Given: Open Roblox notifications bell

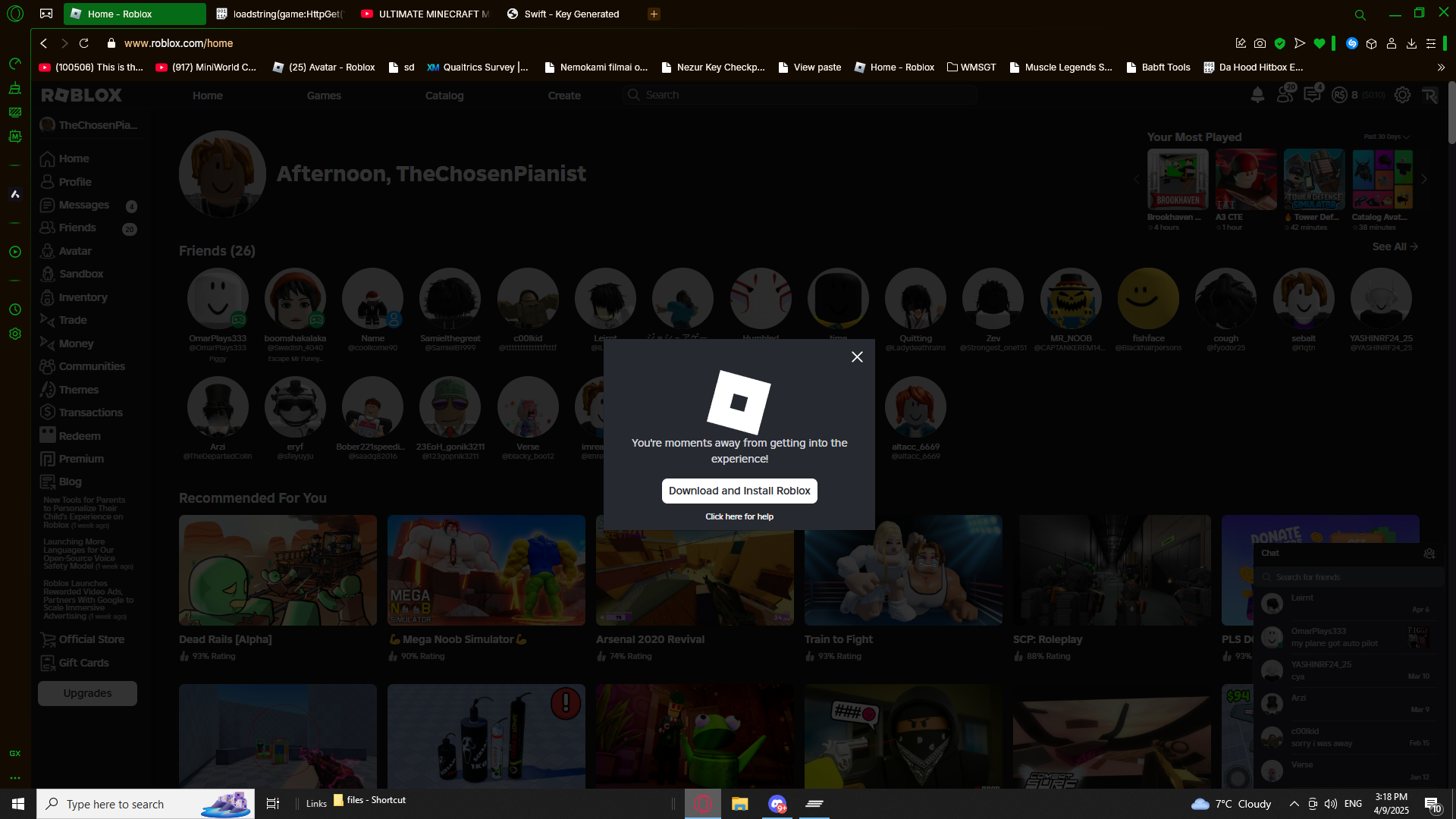Looking at the screenshot, I should point(1257,95).
